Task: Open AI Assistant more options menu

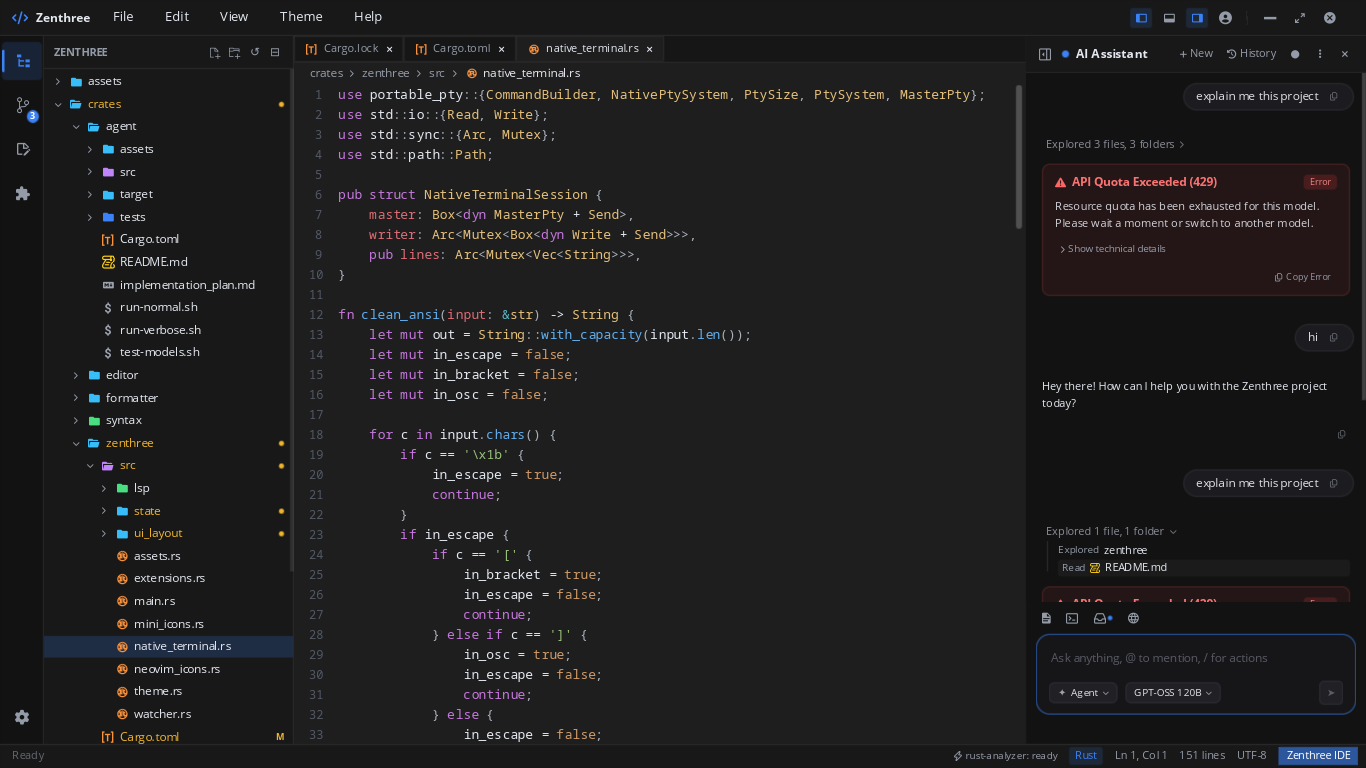Action: 1320,54
